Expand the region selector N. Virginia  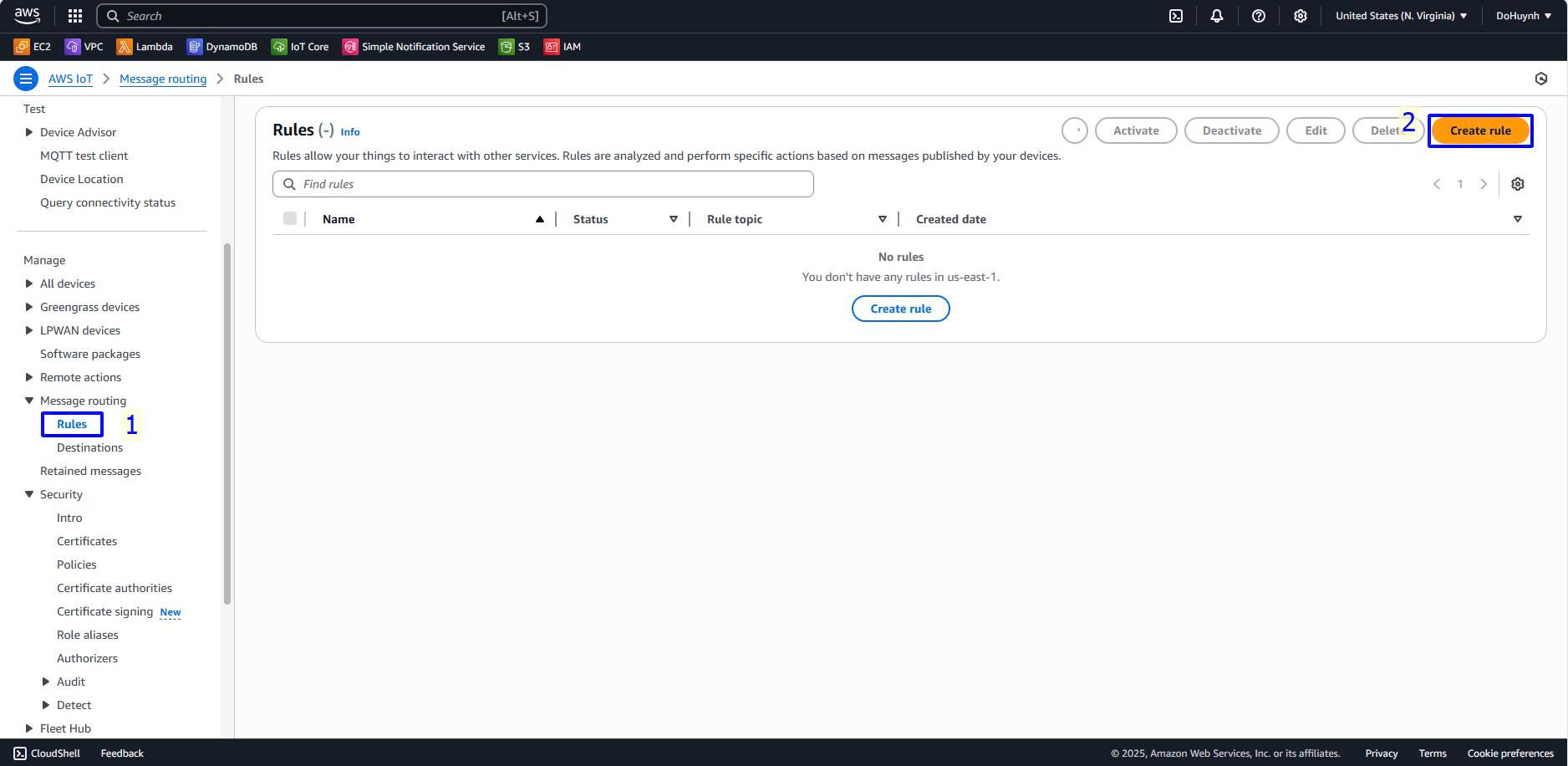(x=1401, y=16)
